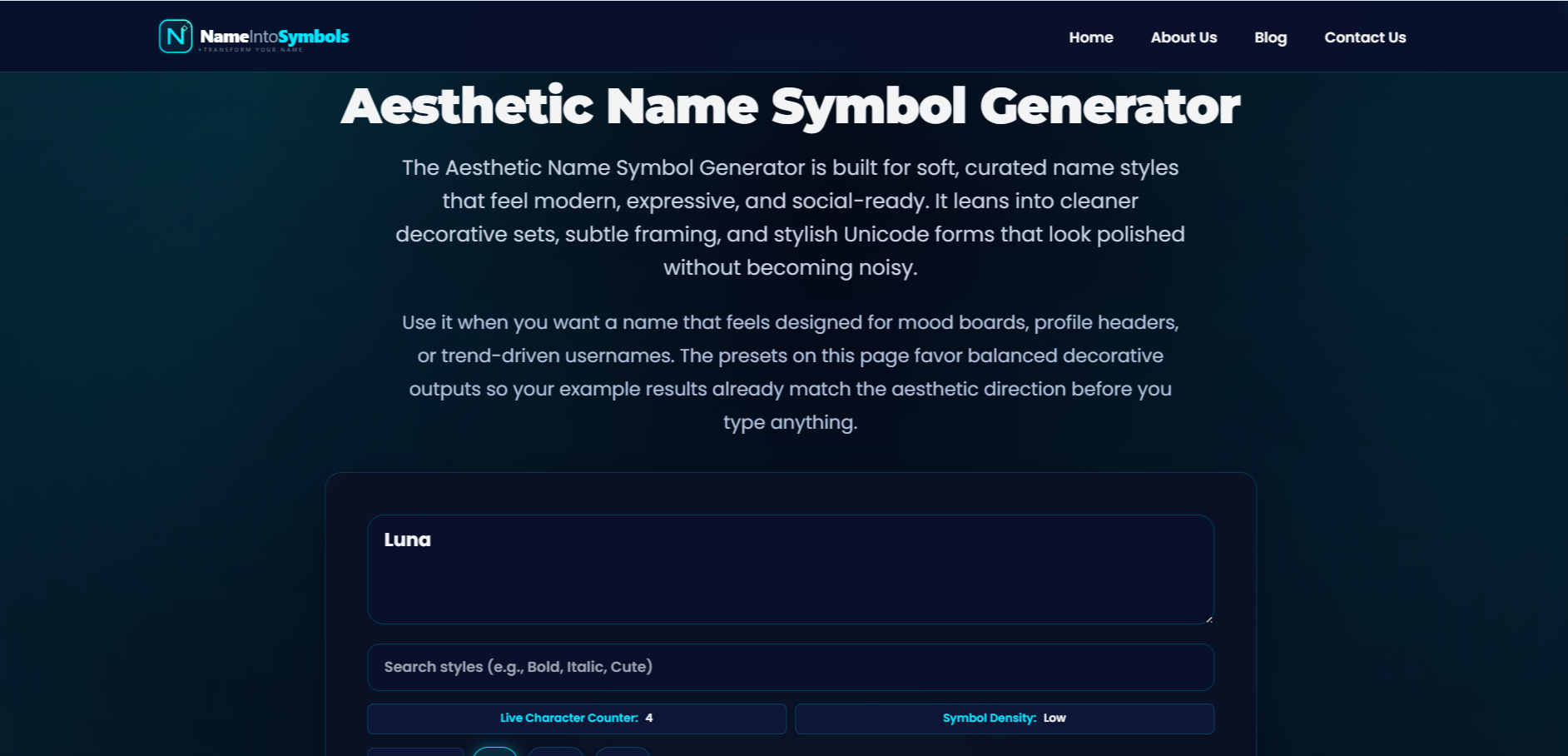Click the NameIntoSymbols N logo icon
This screenshot has width=1568, height=756.
(x=176, y=37)
